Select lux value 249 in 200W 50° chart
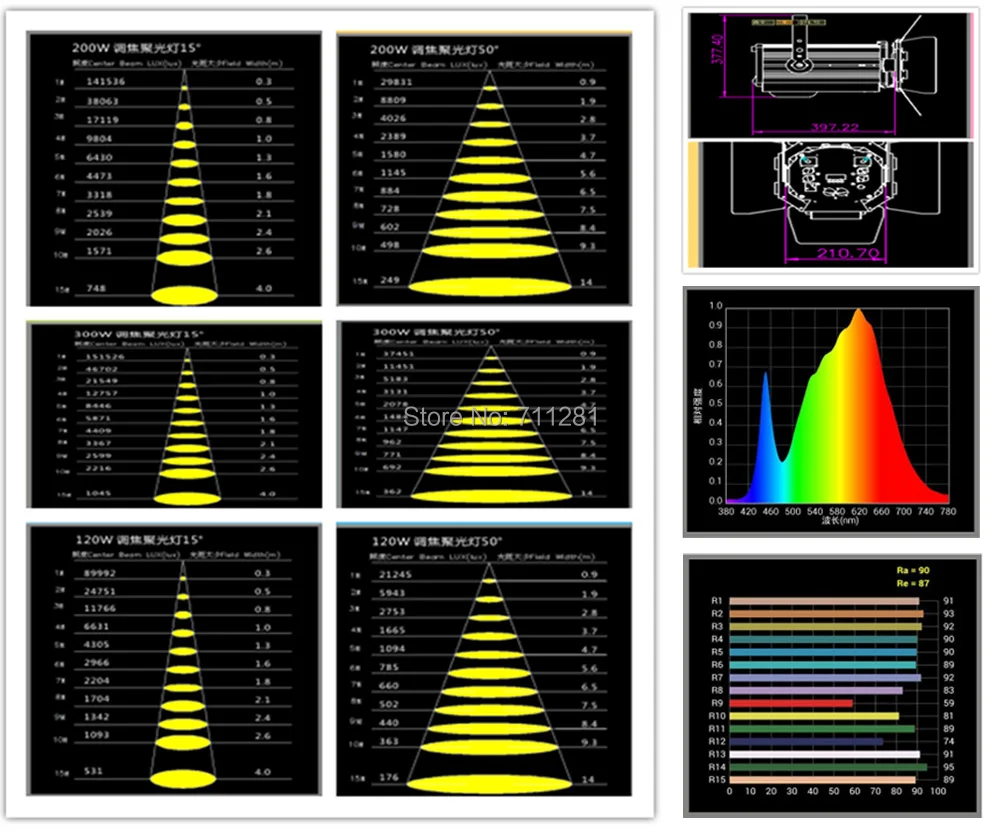This screenshot has width=1000, height=833. [390, 280]
